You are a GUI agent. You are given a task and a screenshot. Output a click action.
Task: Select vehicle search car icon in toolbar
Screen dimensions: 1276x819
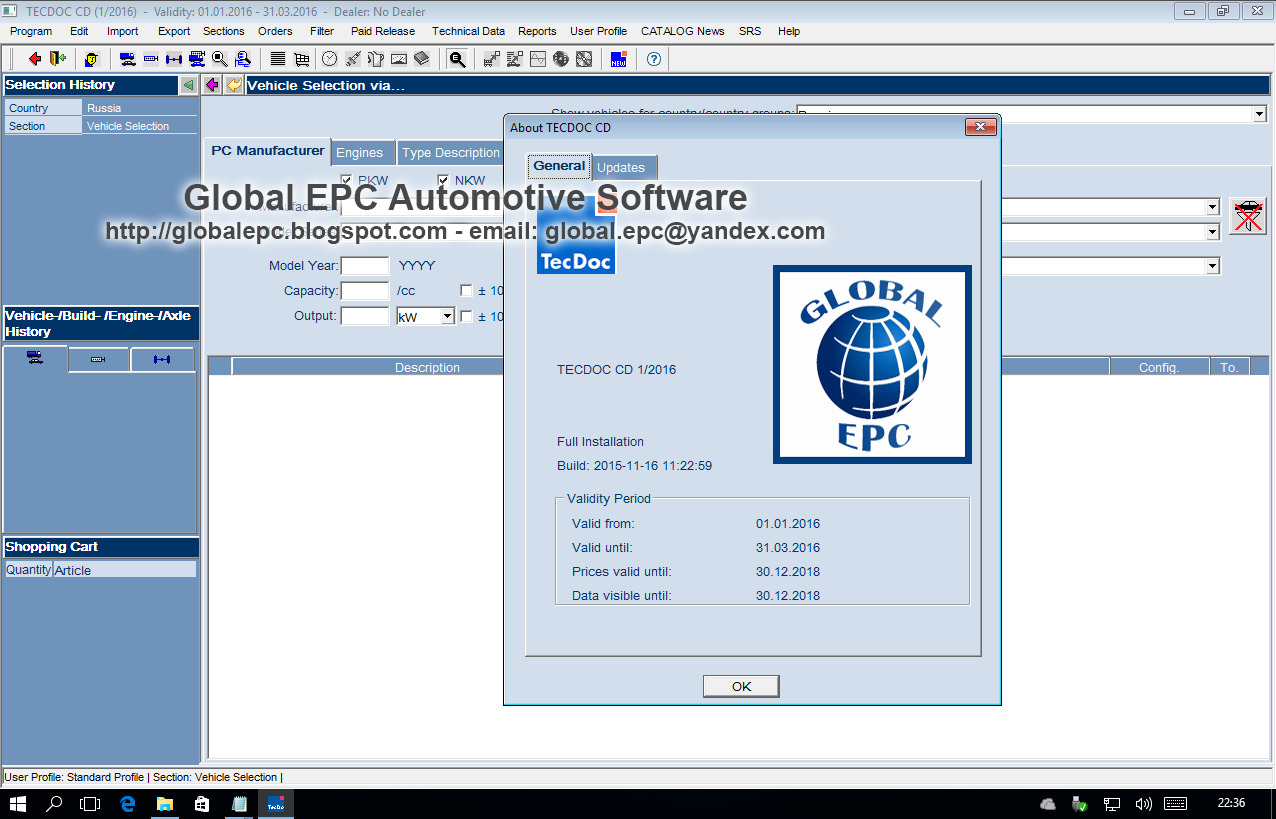(127, 59)
